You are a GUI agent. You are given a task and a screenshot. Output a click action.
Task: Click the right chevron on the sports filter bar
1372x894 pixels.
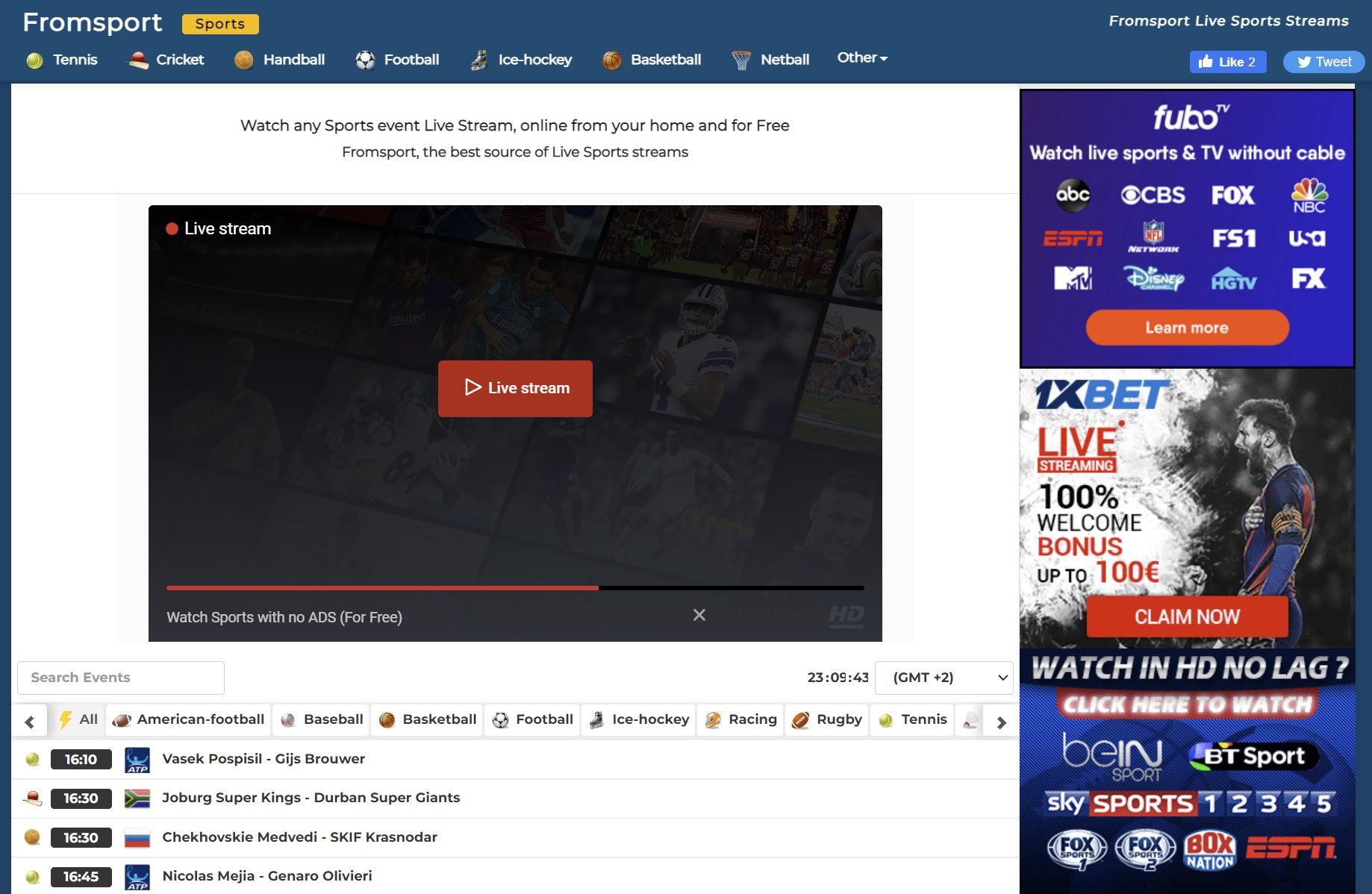1002,722
